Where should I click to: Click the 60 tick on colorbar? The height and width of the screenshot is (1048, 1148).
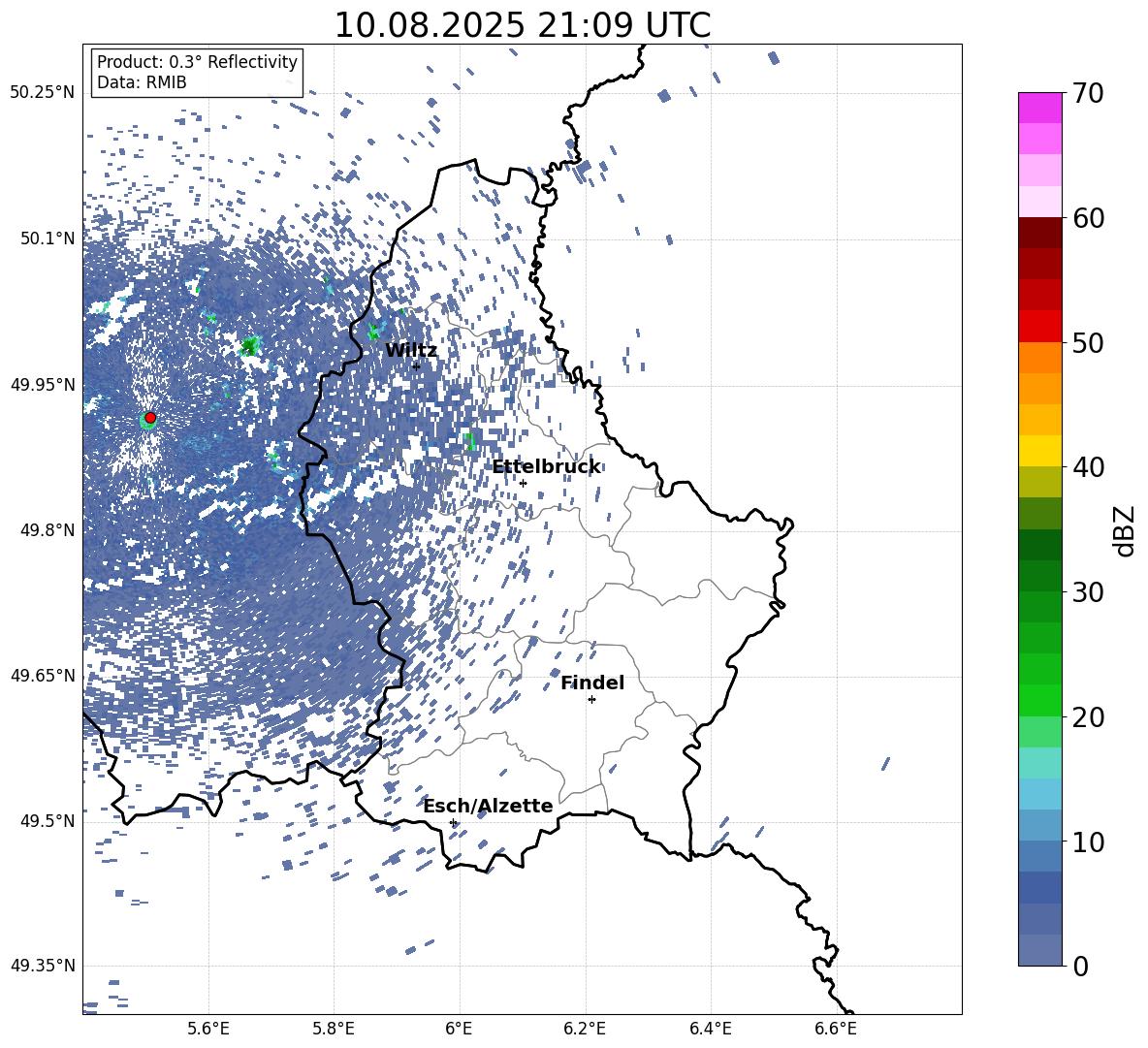(x=1088, y=218)
